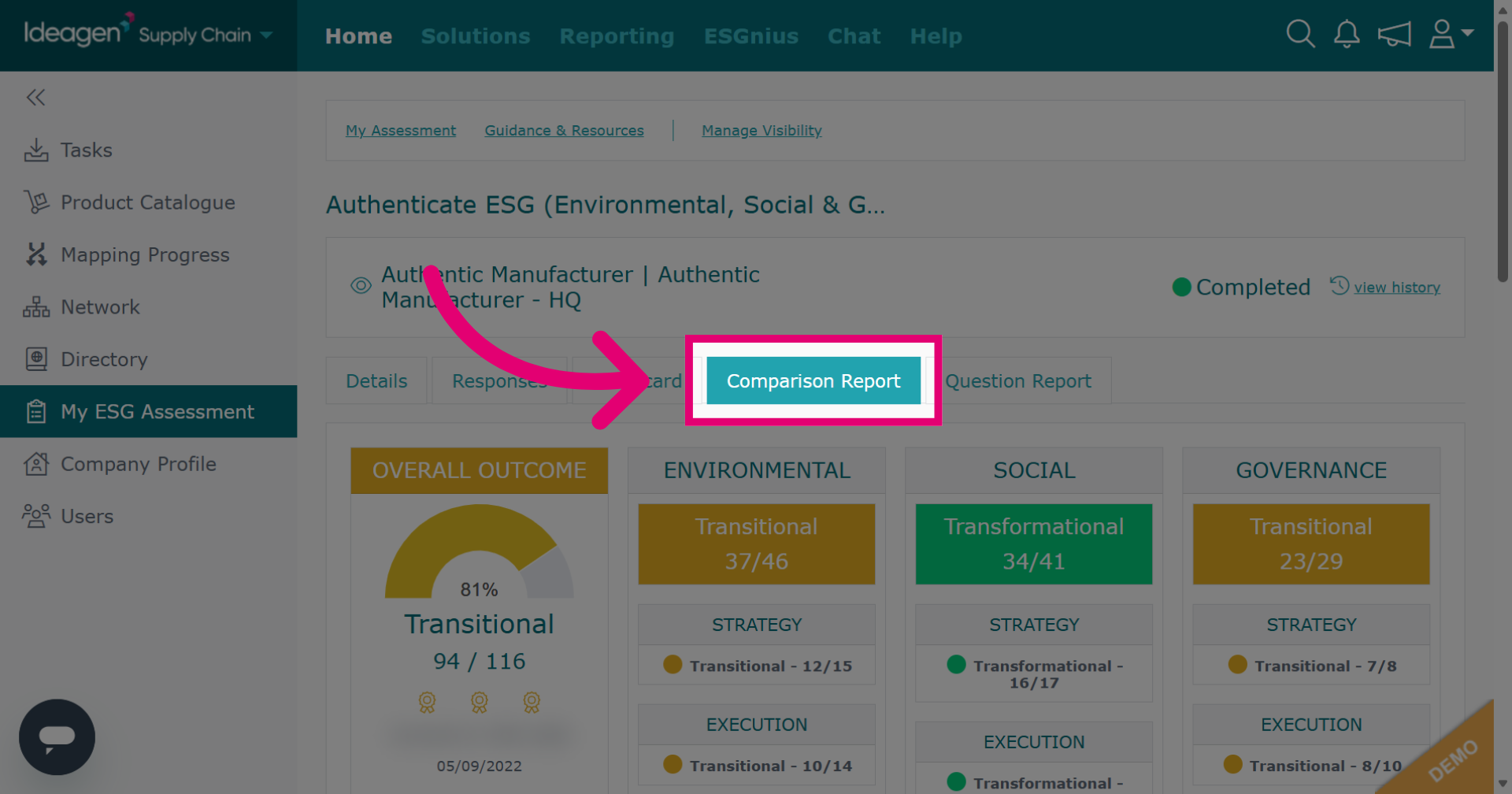Open Product Catalogue in the sidebar
This screenshot has width=1512, height=794.
click(x=148, y=202)
